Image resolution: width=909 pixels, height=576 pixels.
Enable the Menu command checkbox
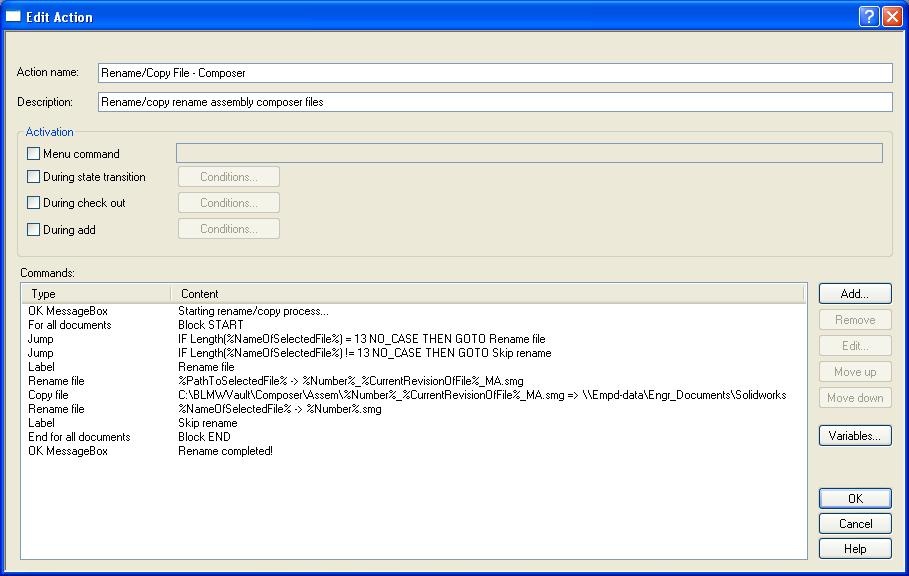click(x=34, y=154)
